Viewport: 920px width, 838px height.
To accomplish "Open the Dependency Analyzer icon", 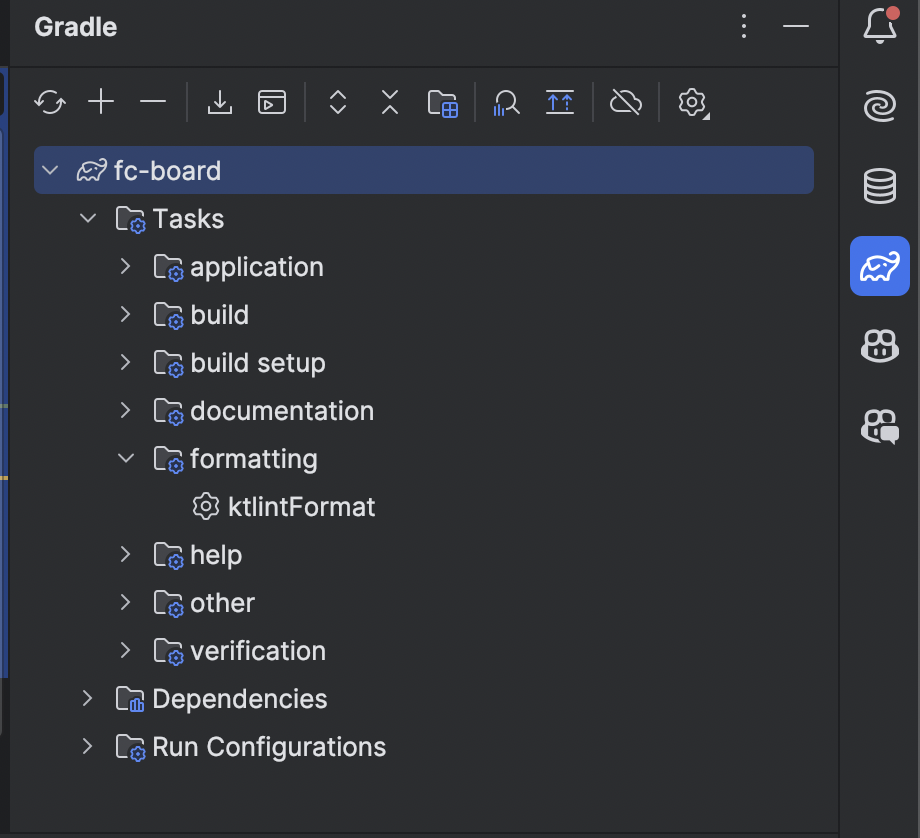I will (x=505, y=101).
